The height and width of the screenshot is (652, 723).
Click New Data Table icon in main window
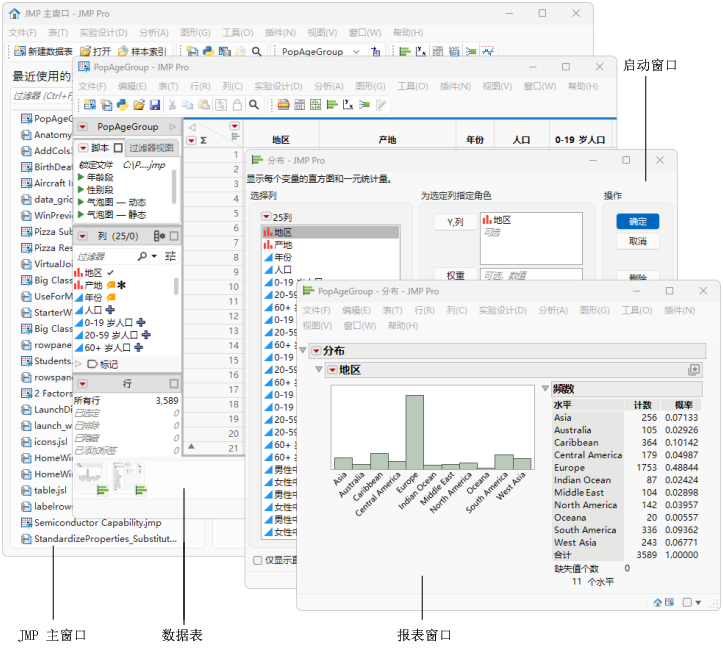[19, 51]
